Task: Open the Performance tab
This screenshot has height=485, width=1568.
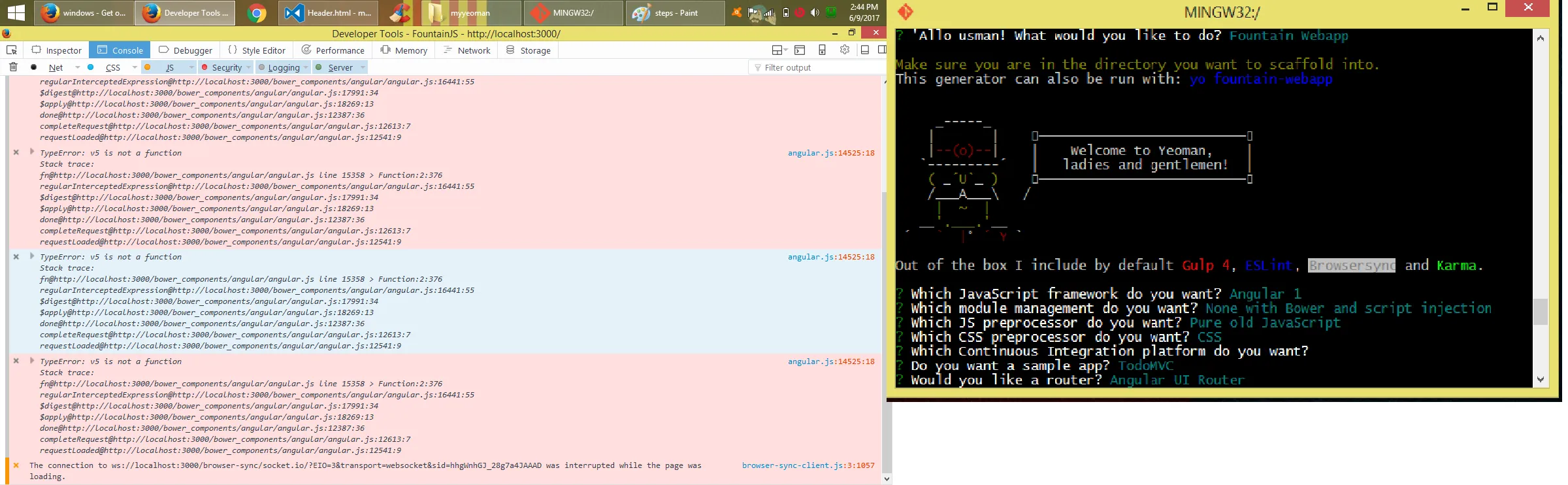Action: (x=333, y=50)
